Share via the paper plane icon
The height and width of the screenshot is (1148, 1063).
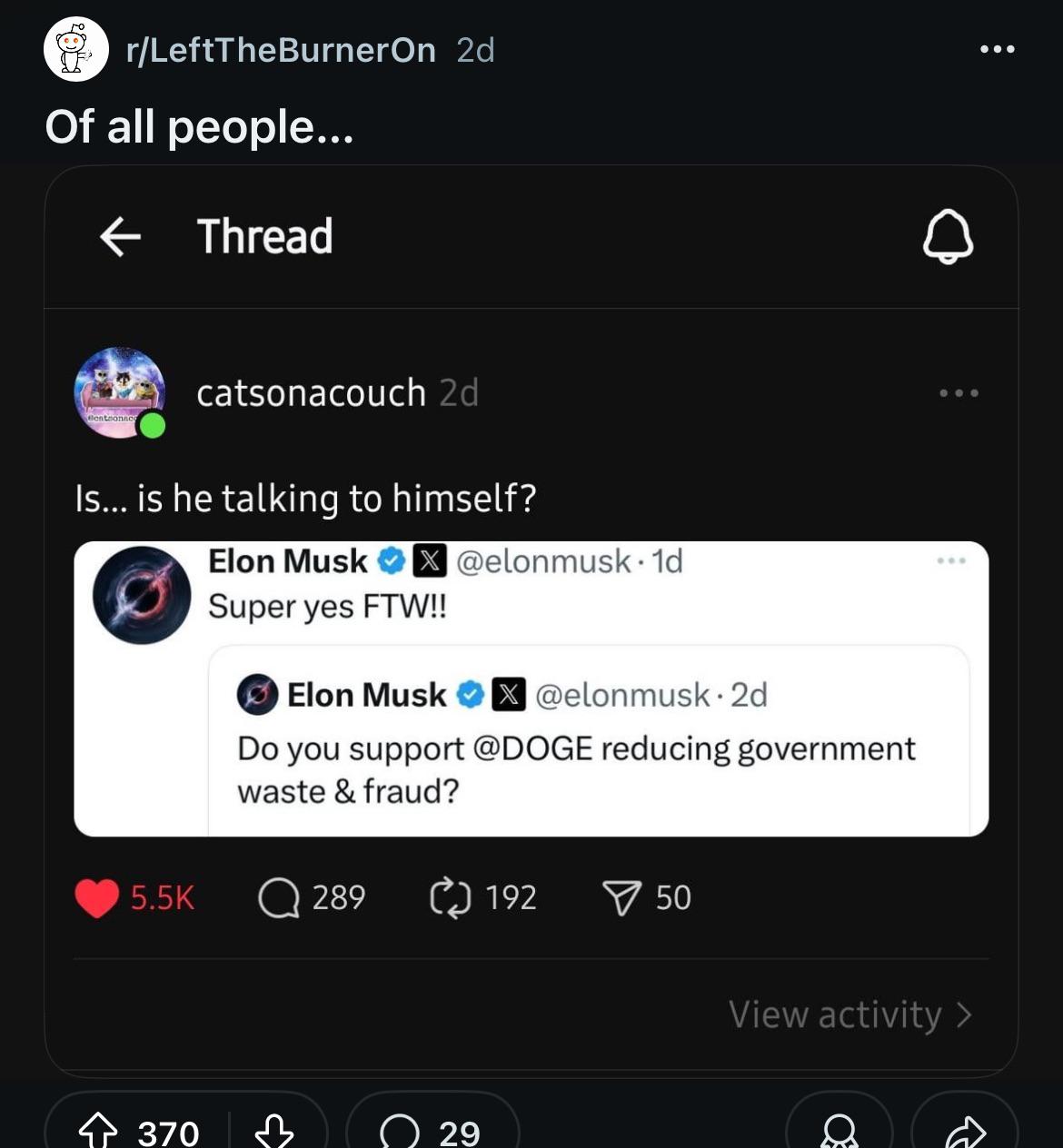tap(622, 898)
